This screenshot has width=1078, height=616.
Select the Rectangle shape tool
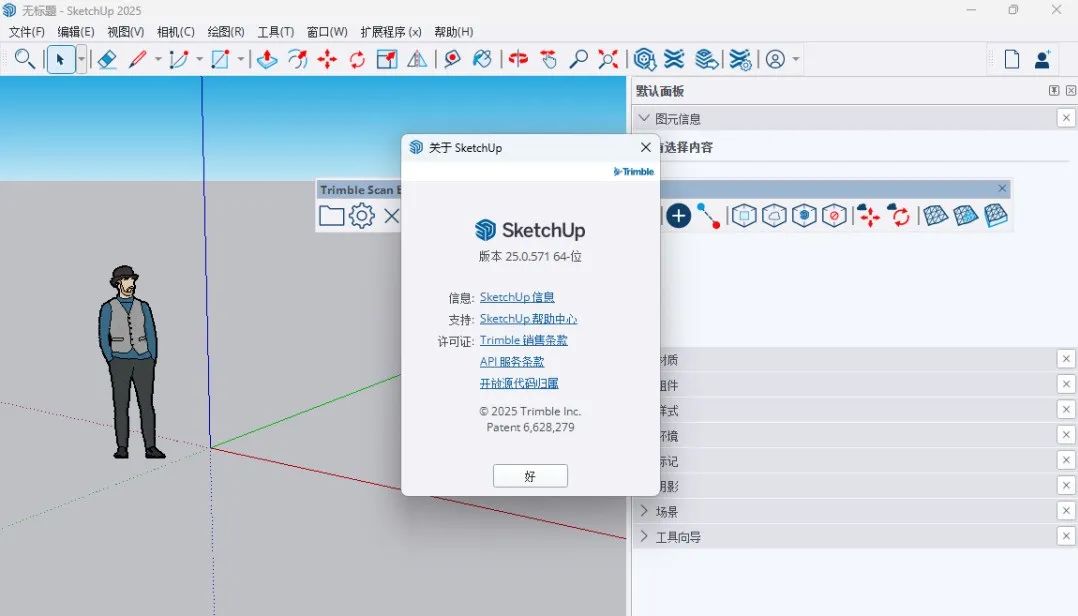click(x=220, y=59)
